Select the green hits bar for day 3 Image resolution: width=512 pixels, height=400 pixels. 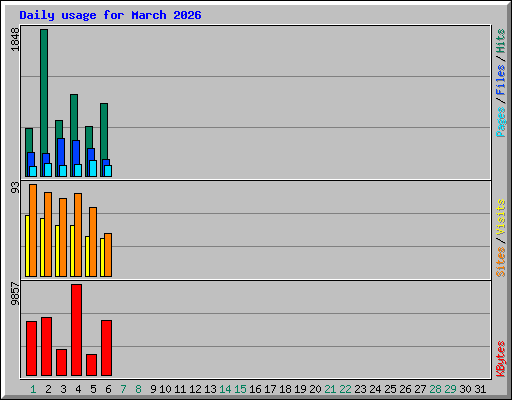coord(59,129)
